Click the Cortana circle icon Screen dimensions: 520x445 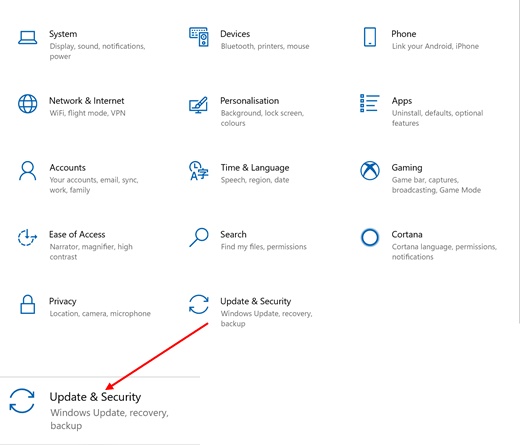[x=370, y=238]
